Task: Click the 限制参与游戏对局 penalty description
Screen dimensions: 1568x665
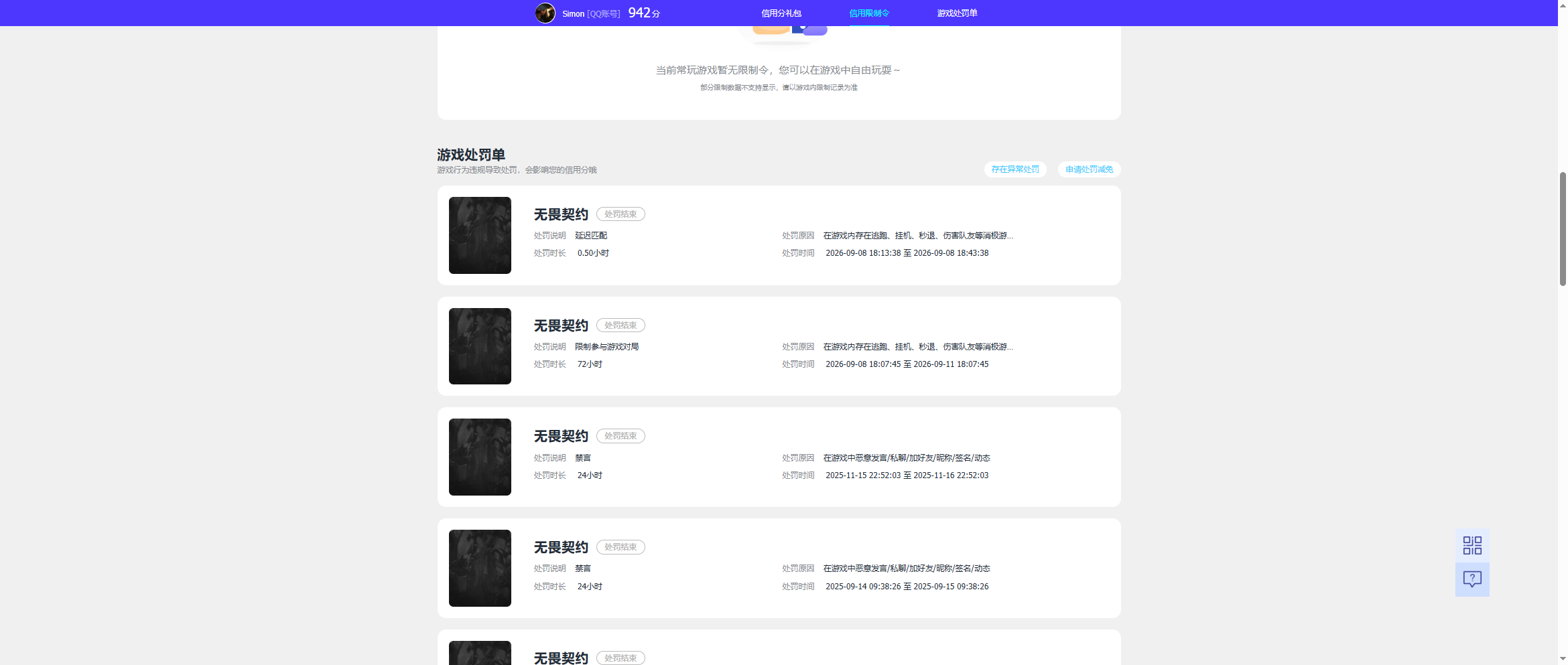Action: (606, 347)
